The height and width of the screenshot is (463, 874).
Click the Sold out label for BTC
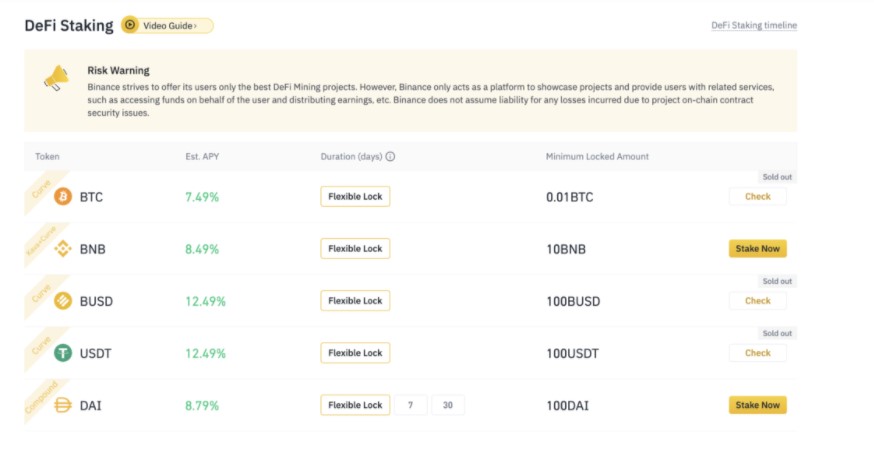[777, 177]
